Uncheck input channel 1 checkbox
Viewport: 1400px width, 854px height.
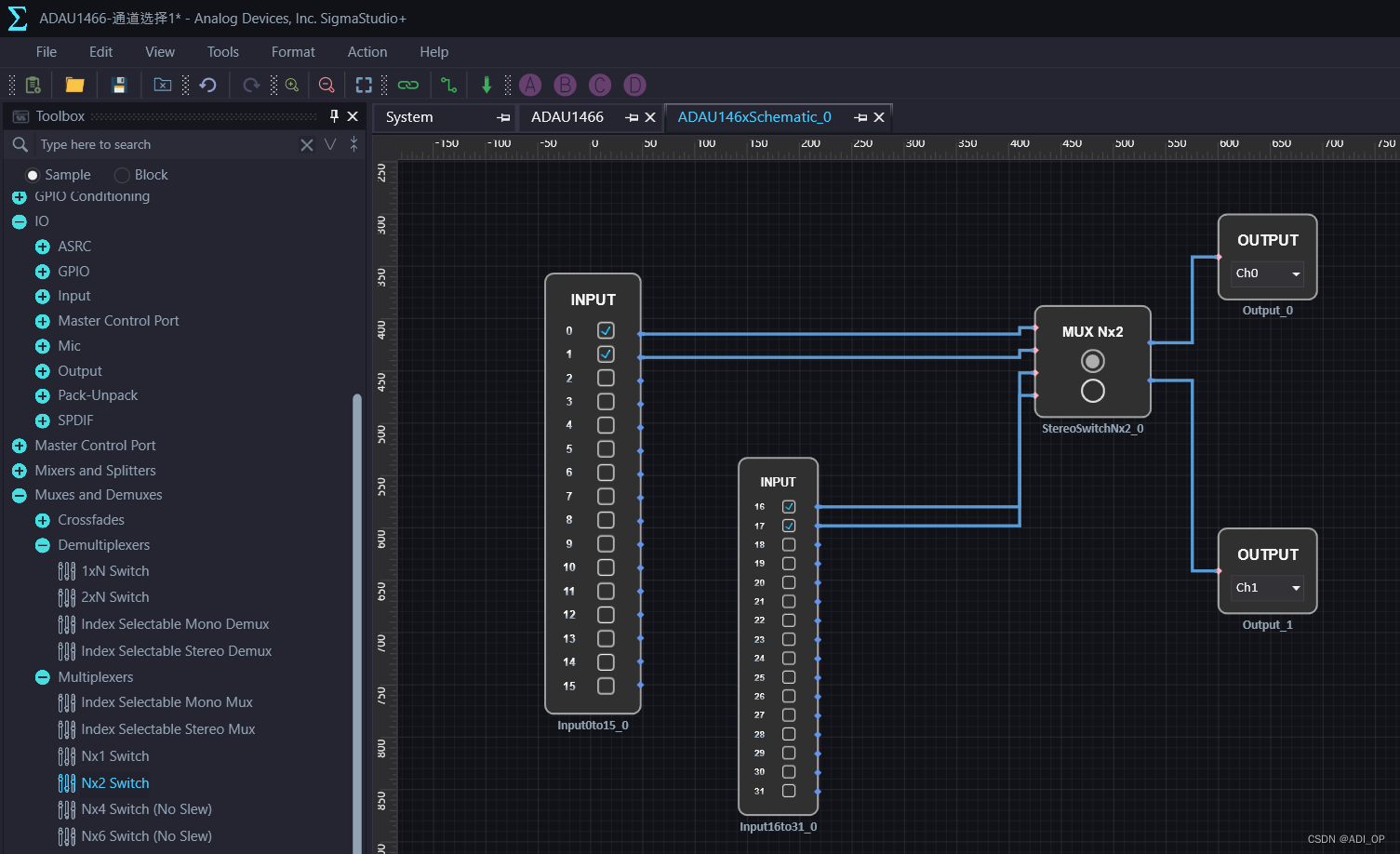click(x=606, y=354)
